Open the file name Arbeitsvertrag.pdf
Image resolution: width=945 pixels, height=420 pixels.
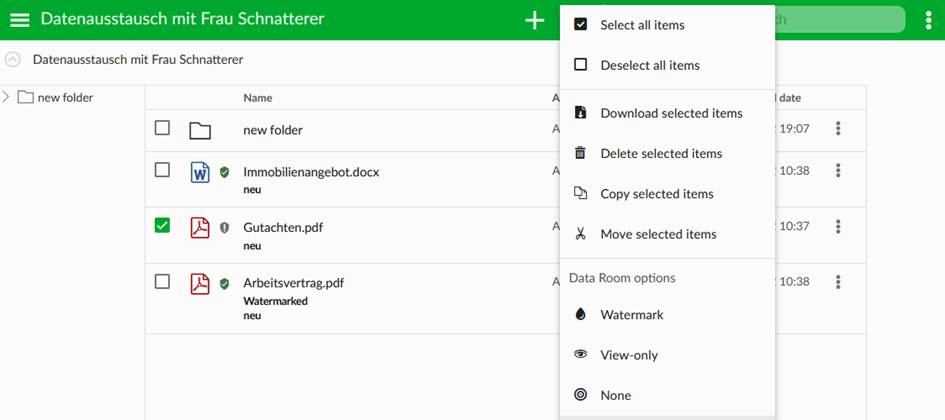294,283
